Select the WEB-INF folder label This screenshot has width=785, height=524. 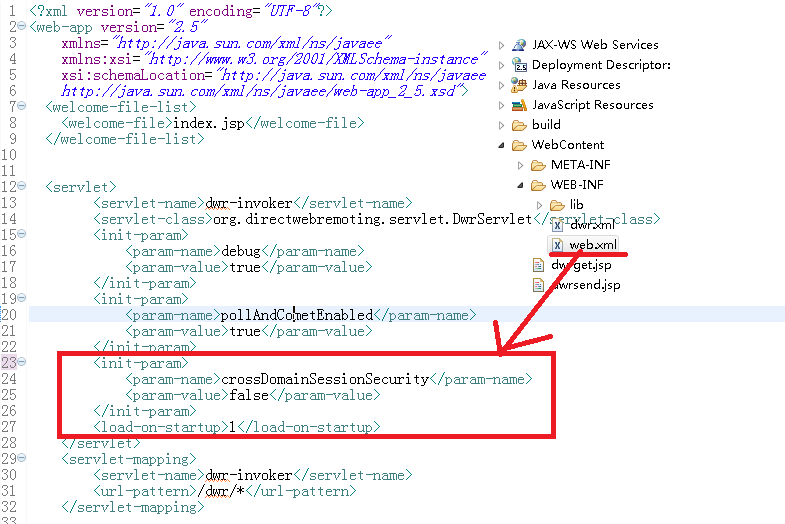[577, 185]
